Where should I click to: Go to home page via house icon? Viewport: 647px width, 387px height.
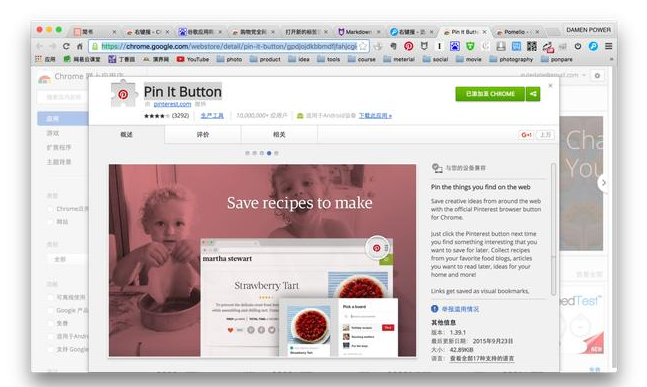80,46
